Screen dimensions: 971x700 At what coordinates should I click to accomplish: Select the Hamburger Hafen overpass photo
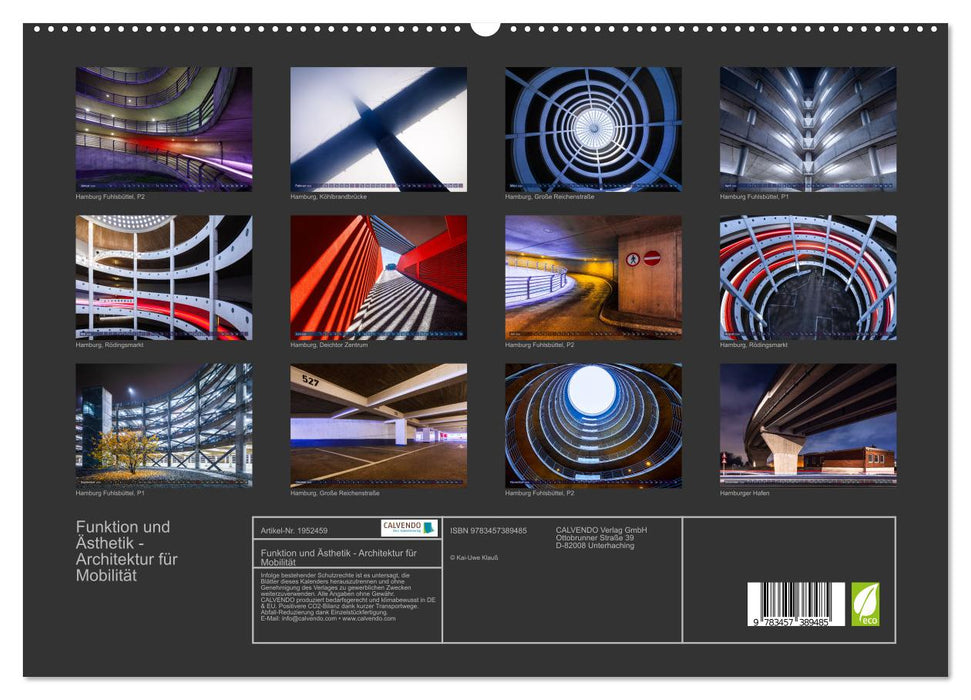click(807, 425)
